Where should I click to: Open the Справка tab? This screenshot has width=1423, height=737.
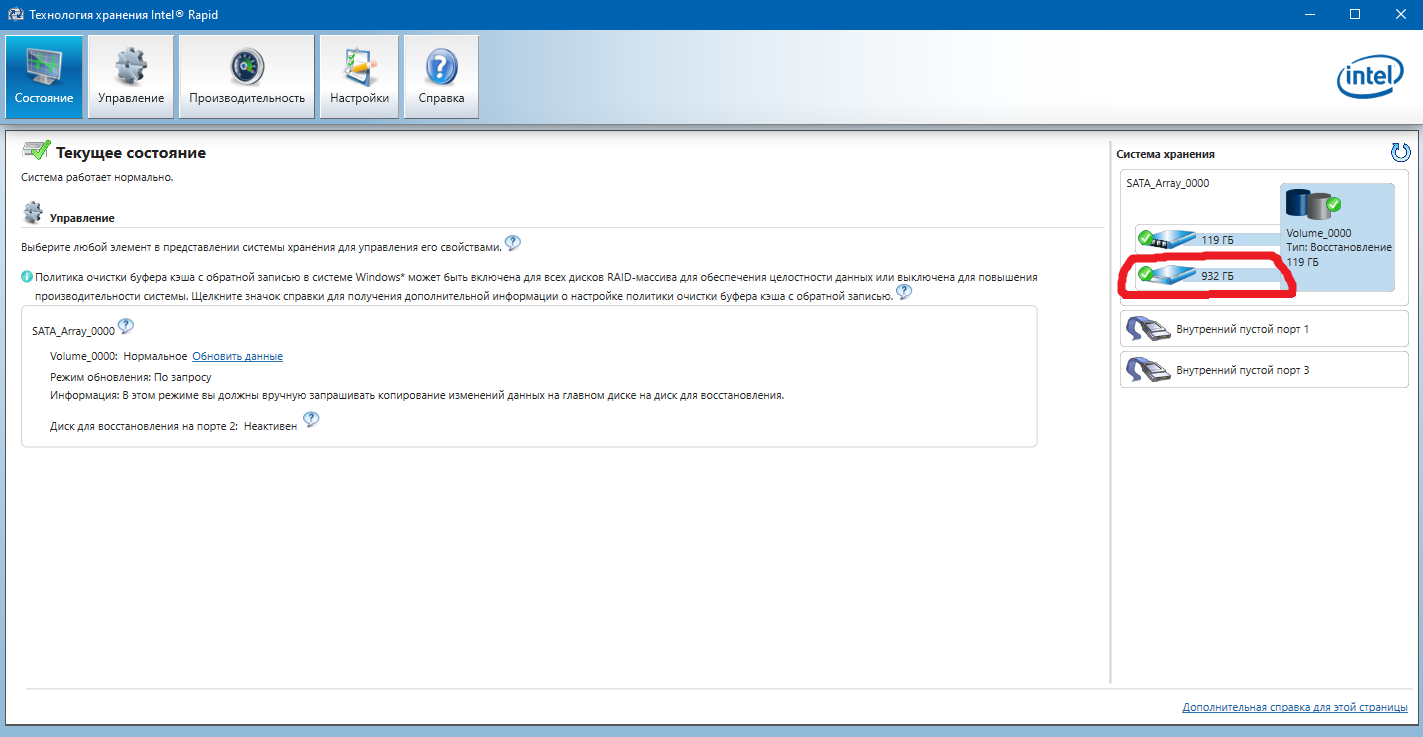(441, 77)
